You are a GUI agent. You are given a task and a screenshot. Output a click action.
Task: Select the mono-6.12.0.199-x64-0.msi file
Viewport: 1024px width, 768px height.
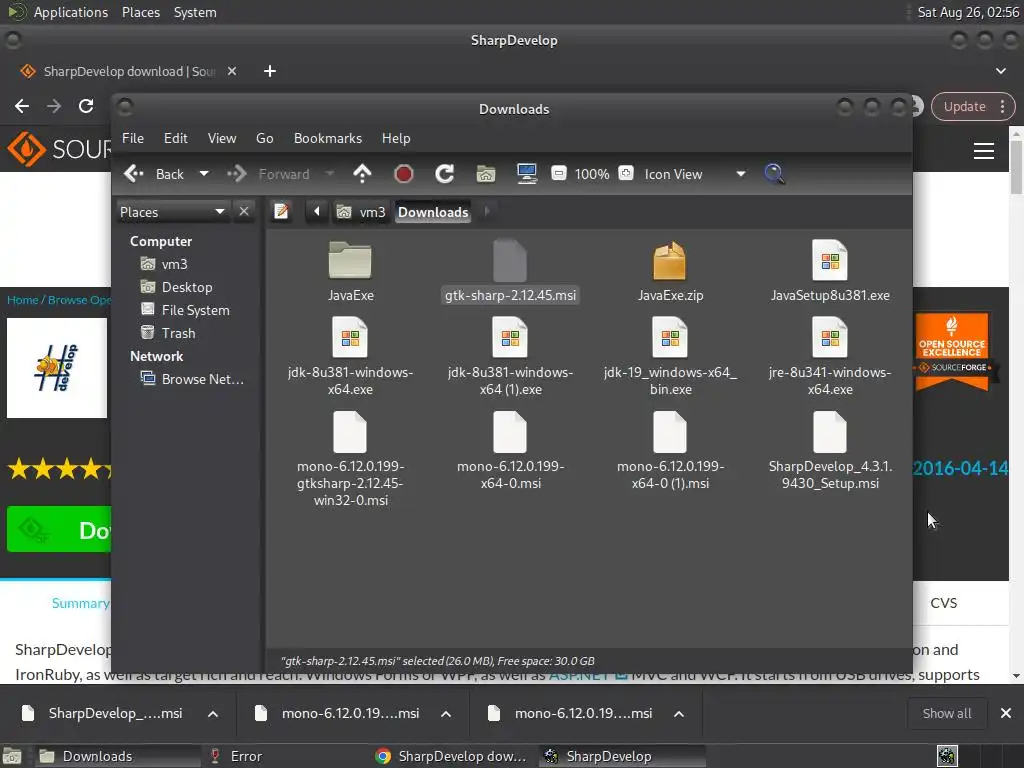[x=510, y=451]
